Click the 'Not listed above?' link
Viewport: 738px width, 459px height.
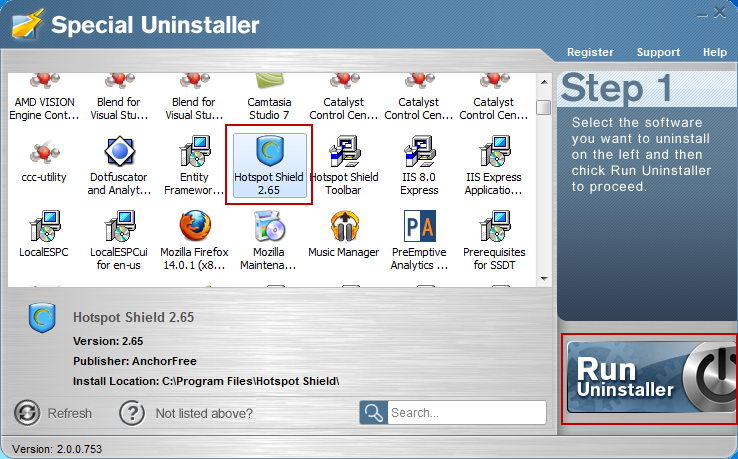[204, 413]
